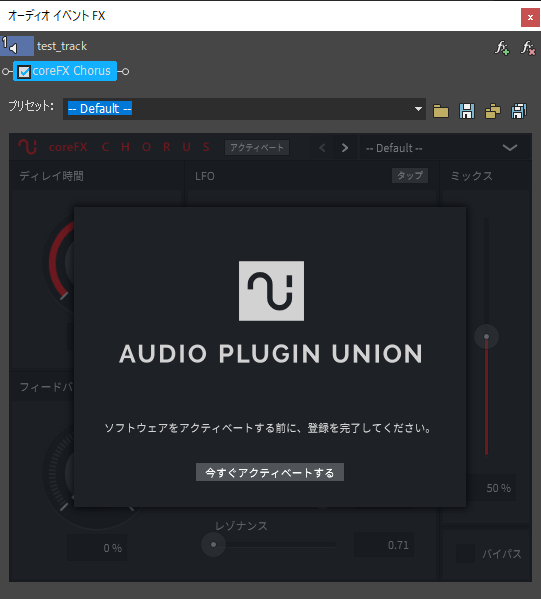Click the chain input connector circle
The height and width of the screenshot is (599, 541).
pos(5,71)
